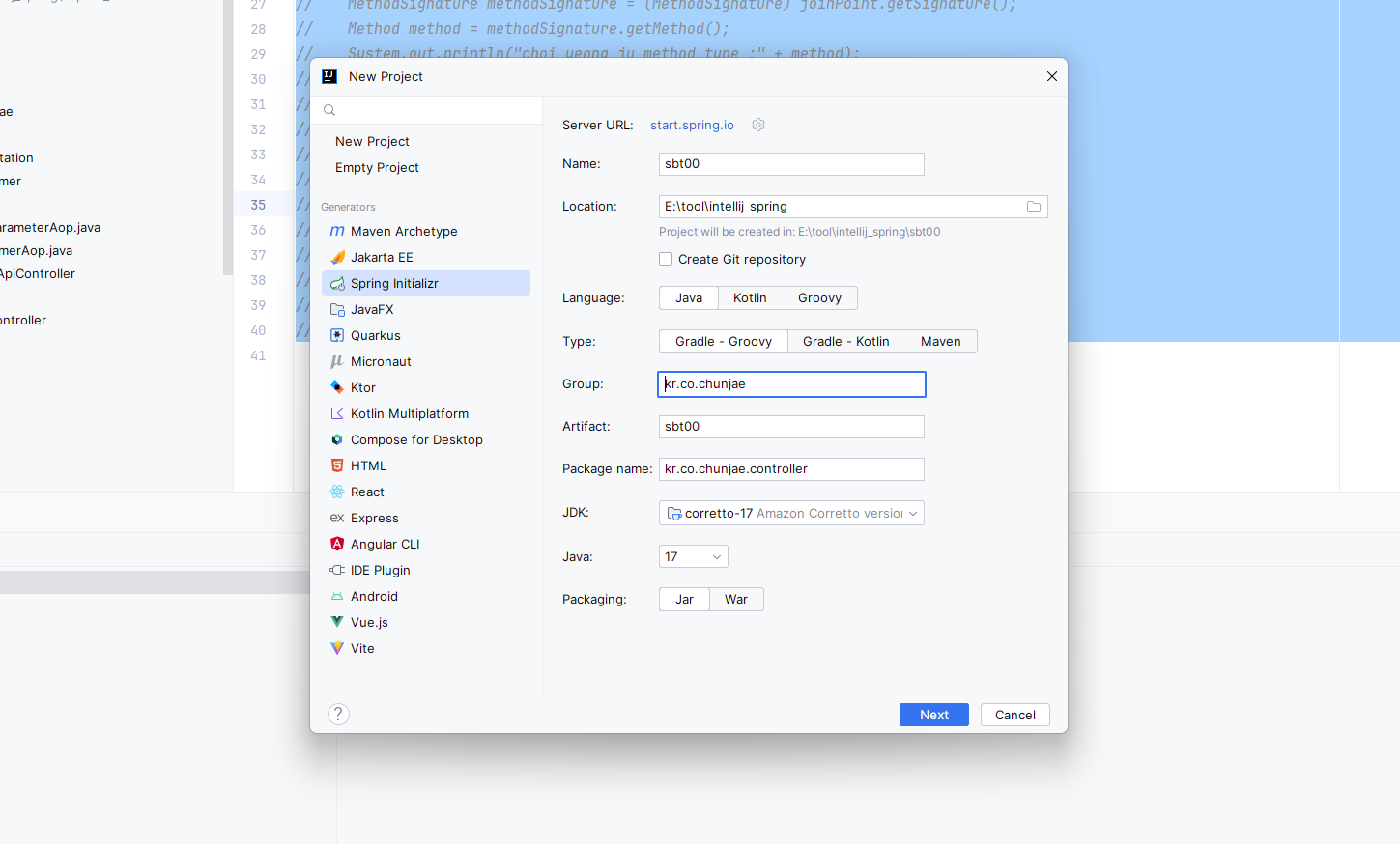The height and width of the screenshot is (844, 1400).
Task: Click the project Name field
Action: coord(791,164)
